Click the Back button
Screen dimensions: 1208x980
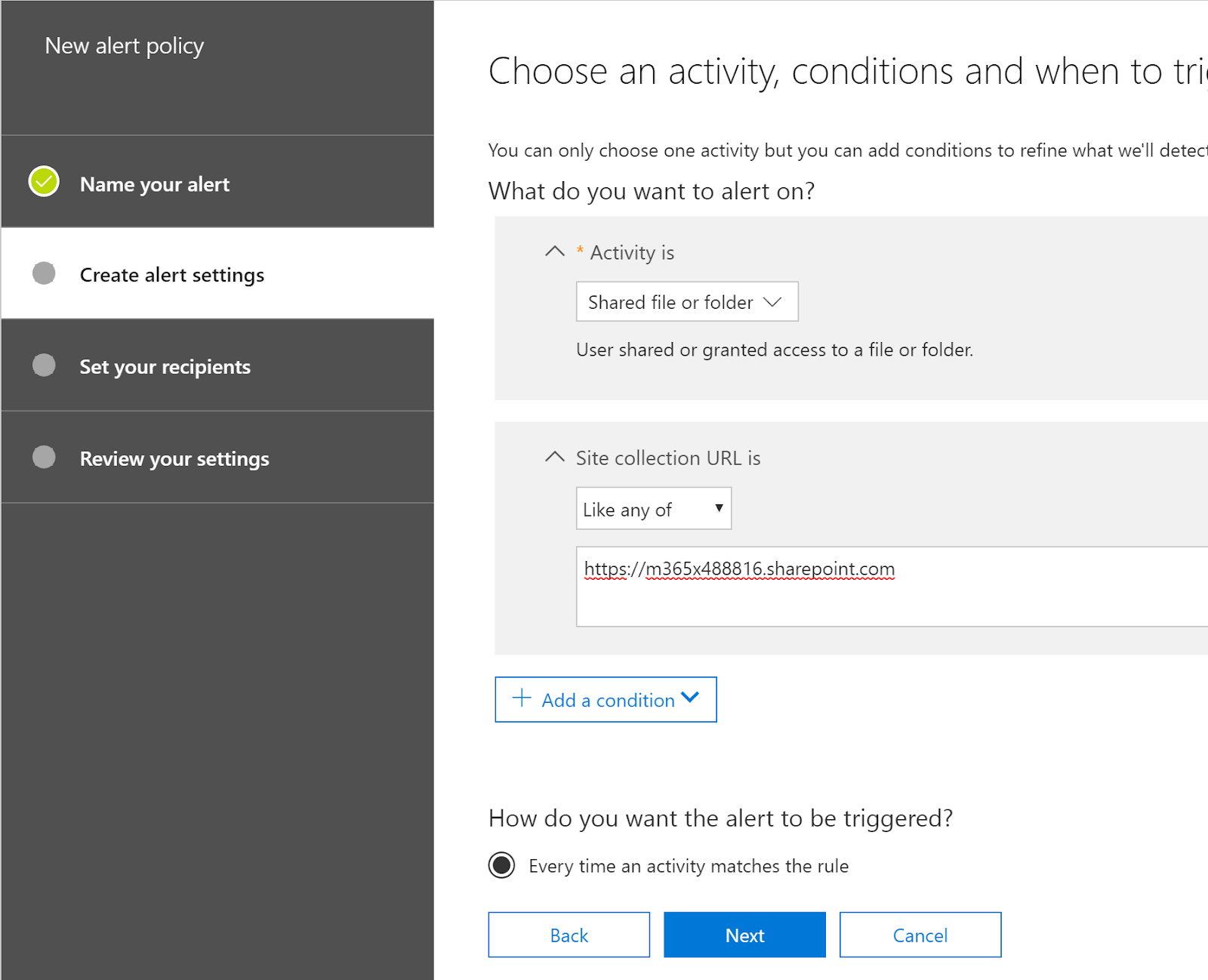[569, 935]
